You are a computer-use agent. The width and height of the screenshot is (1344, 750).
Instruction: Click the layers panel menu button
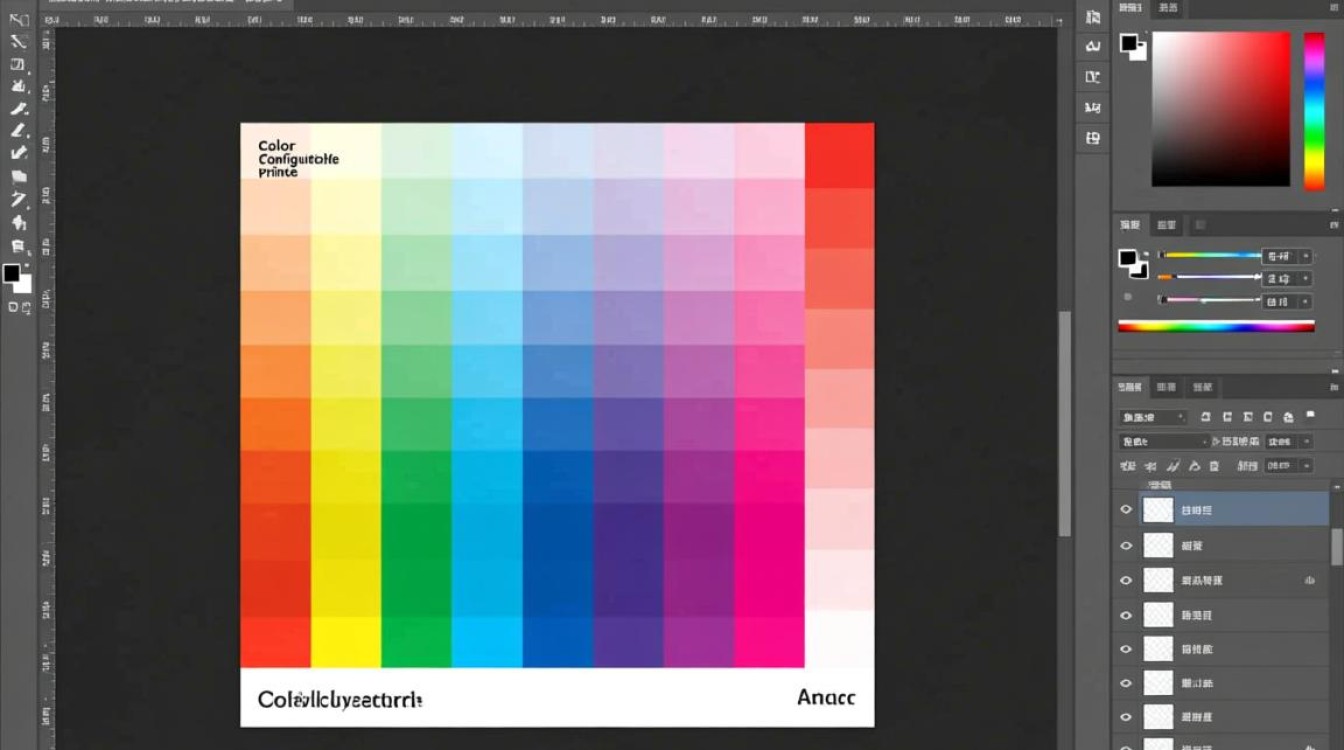(1334, 387)
